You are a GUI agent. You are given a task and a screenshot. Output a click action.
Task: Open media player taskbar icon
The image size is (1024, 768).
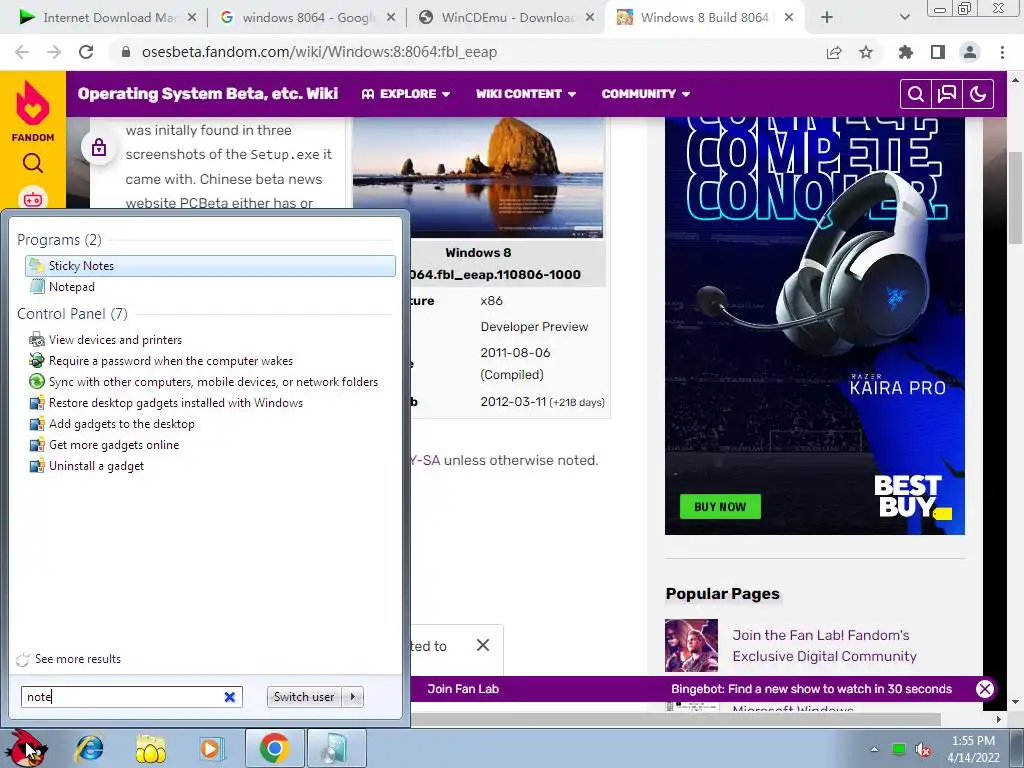211,748
